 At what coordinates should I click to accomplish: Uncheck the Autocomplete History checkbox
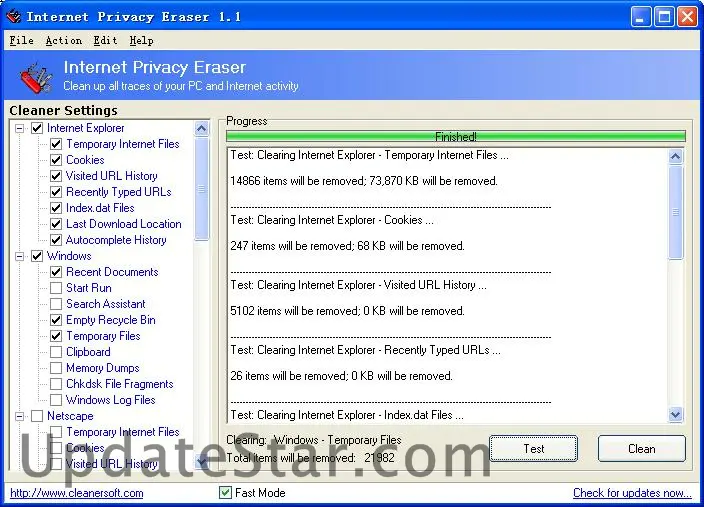pos(56,240)
